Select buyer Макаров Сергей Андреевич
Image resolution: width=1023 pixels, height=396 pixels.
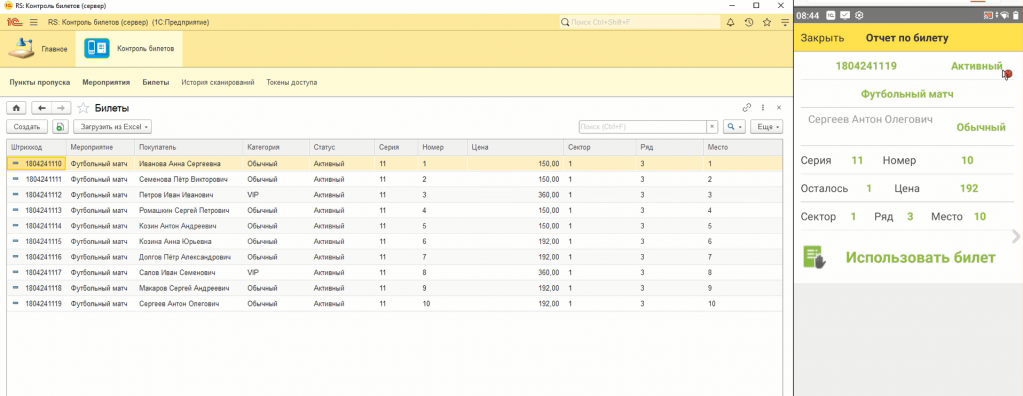tap(184, 288)
